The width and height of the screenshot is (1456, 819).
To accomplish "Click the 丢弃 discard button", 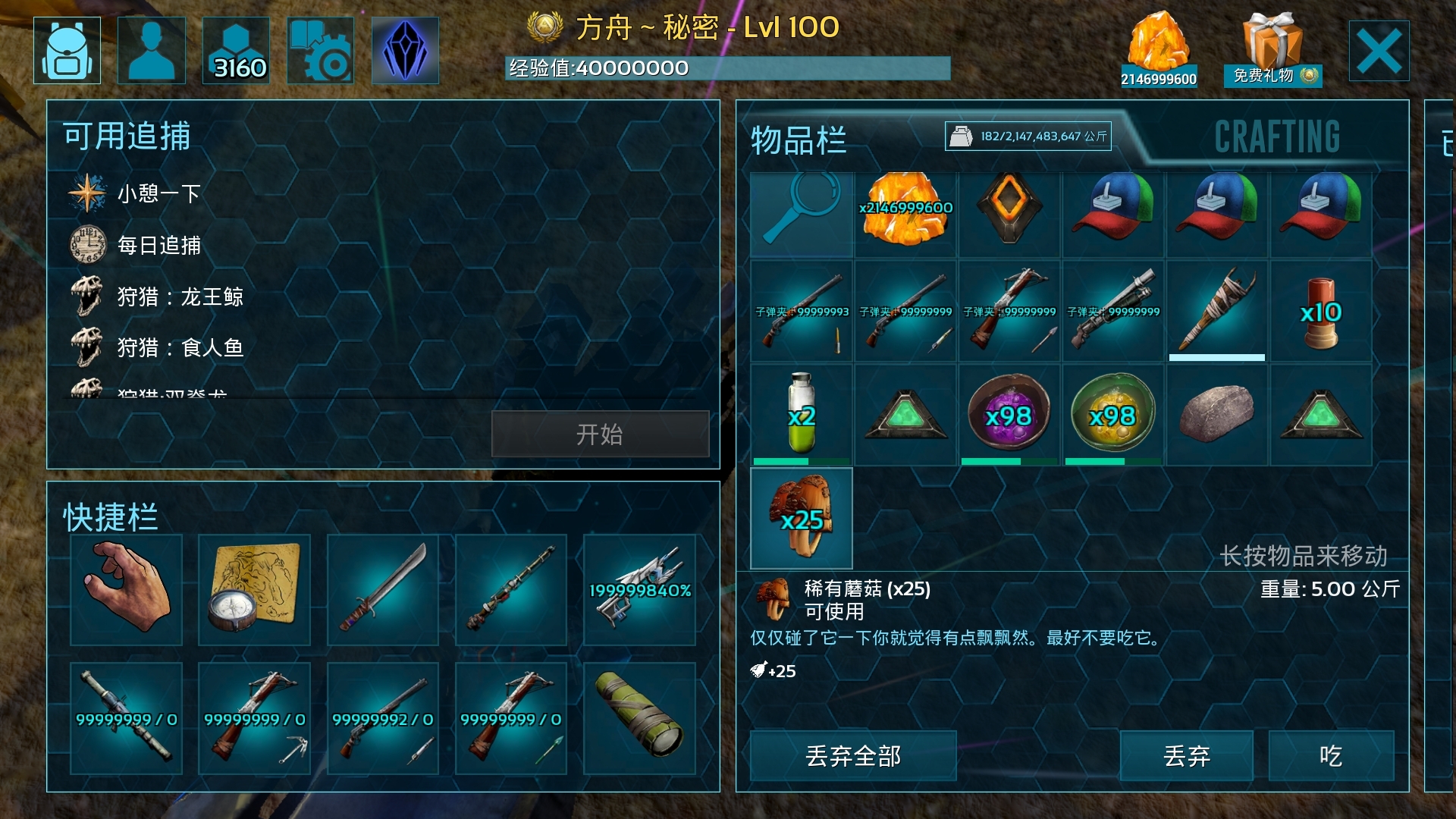I will (1186, 756).
